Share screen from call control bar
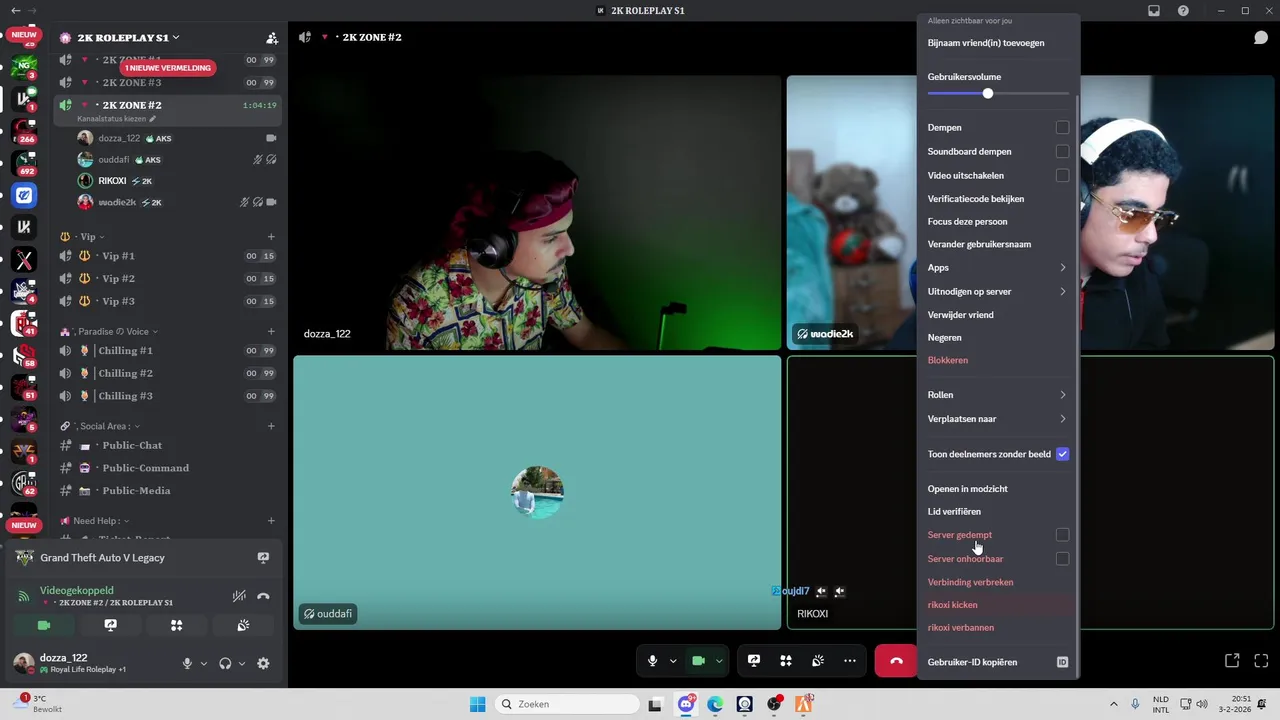This screenshot has width=1280, height=720. click(754, 661)
